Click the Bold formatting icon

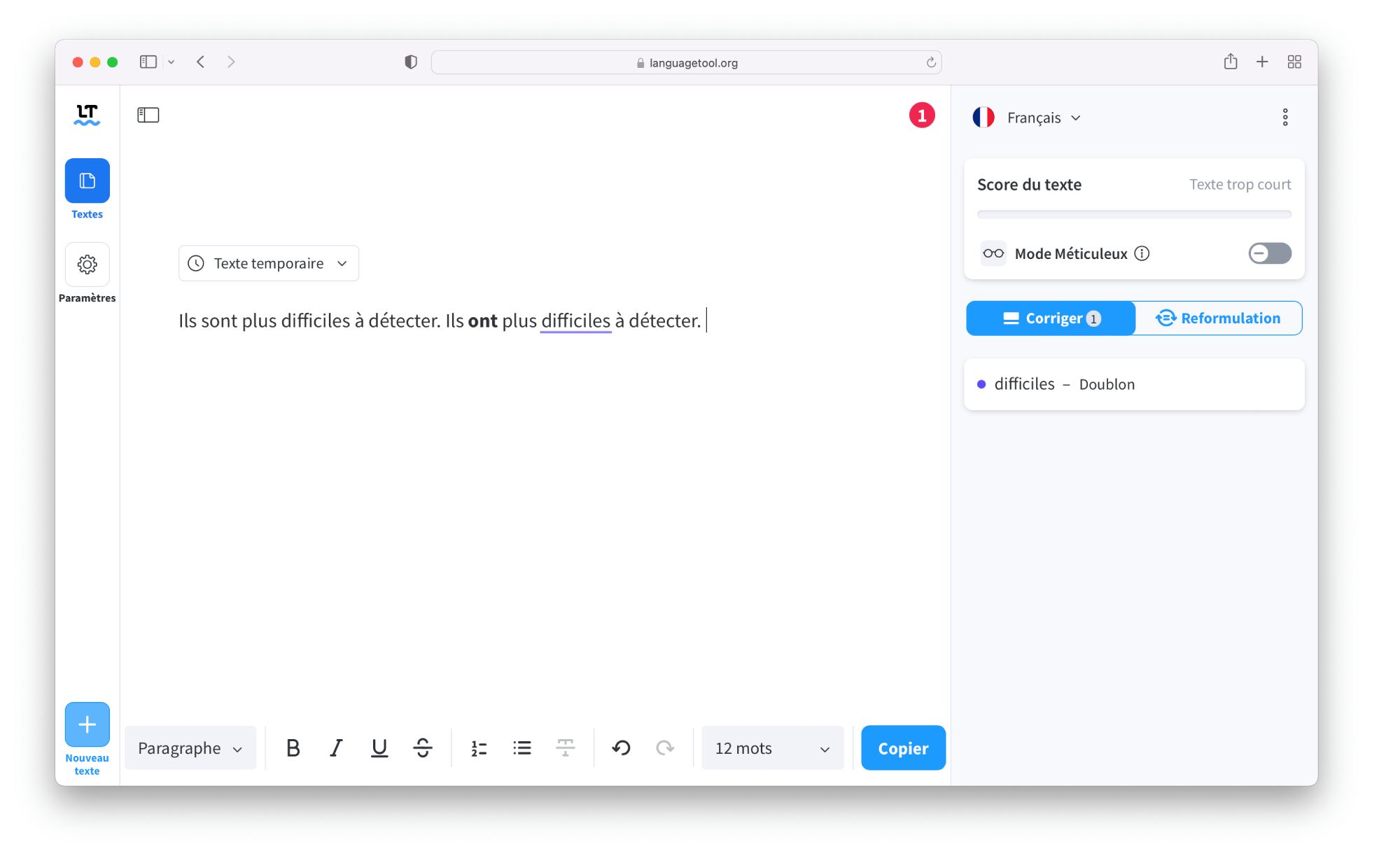click(293, 748)
